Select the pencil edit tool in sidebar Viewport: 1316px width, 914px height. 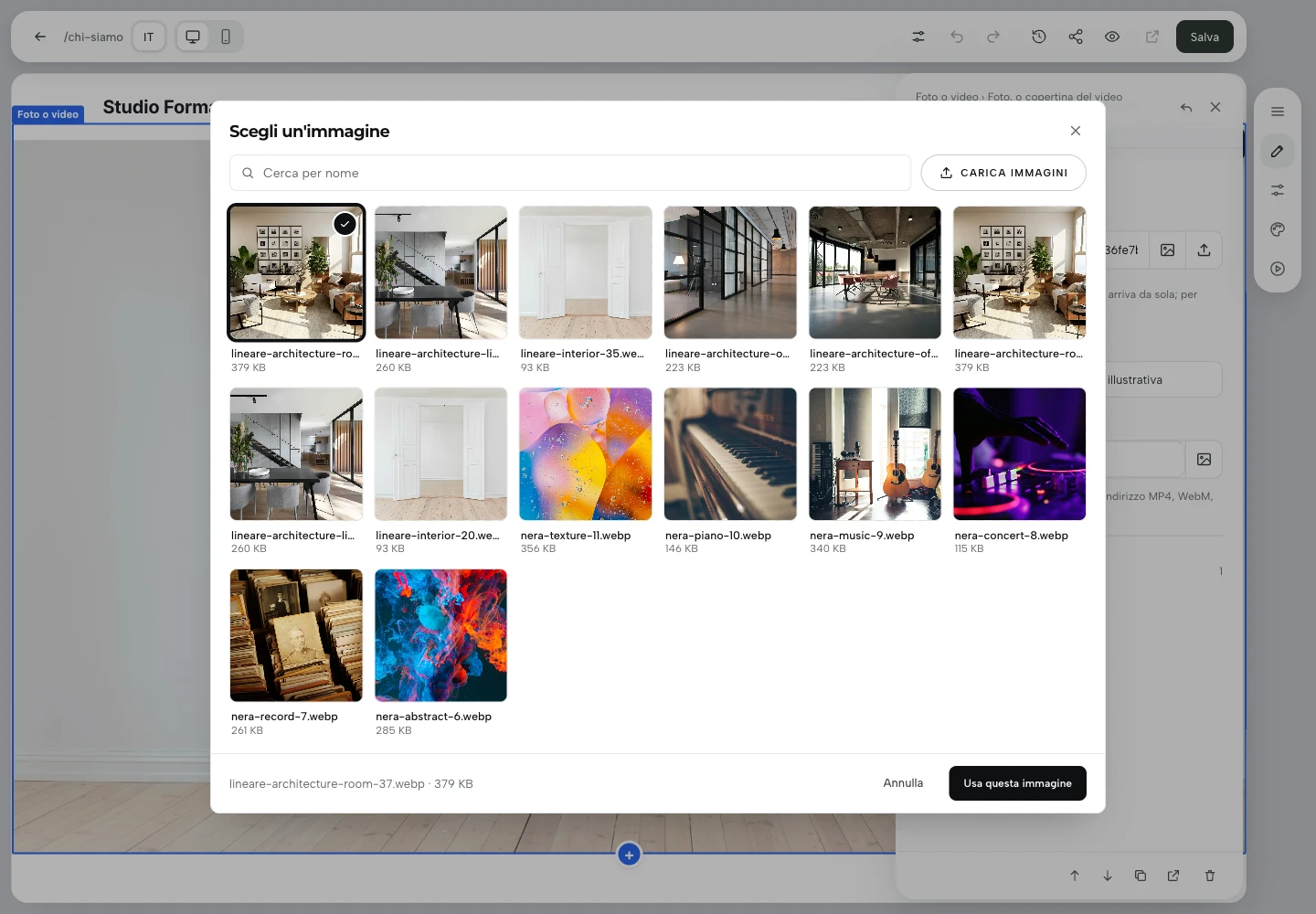[1278, 151]
